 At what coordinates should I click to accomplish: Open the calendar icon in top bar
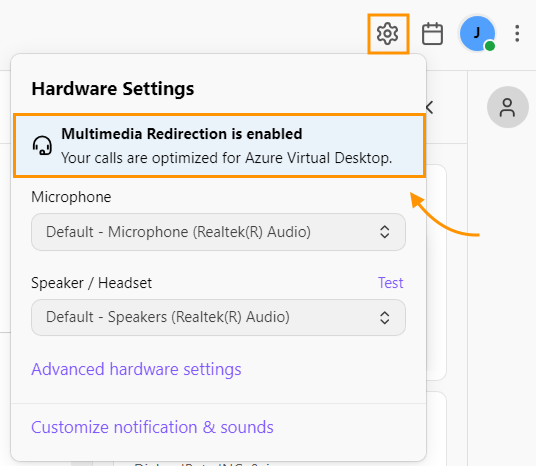pyautogui.click(x=432, y=34)
